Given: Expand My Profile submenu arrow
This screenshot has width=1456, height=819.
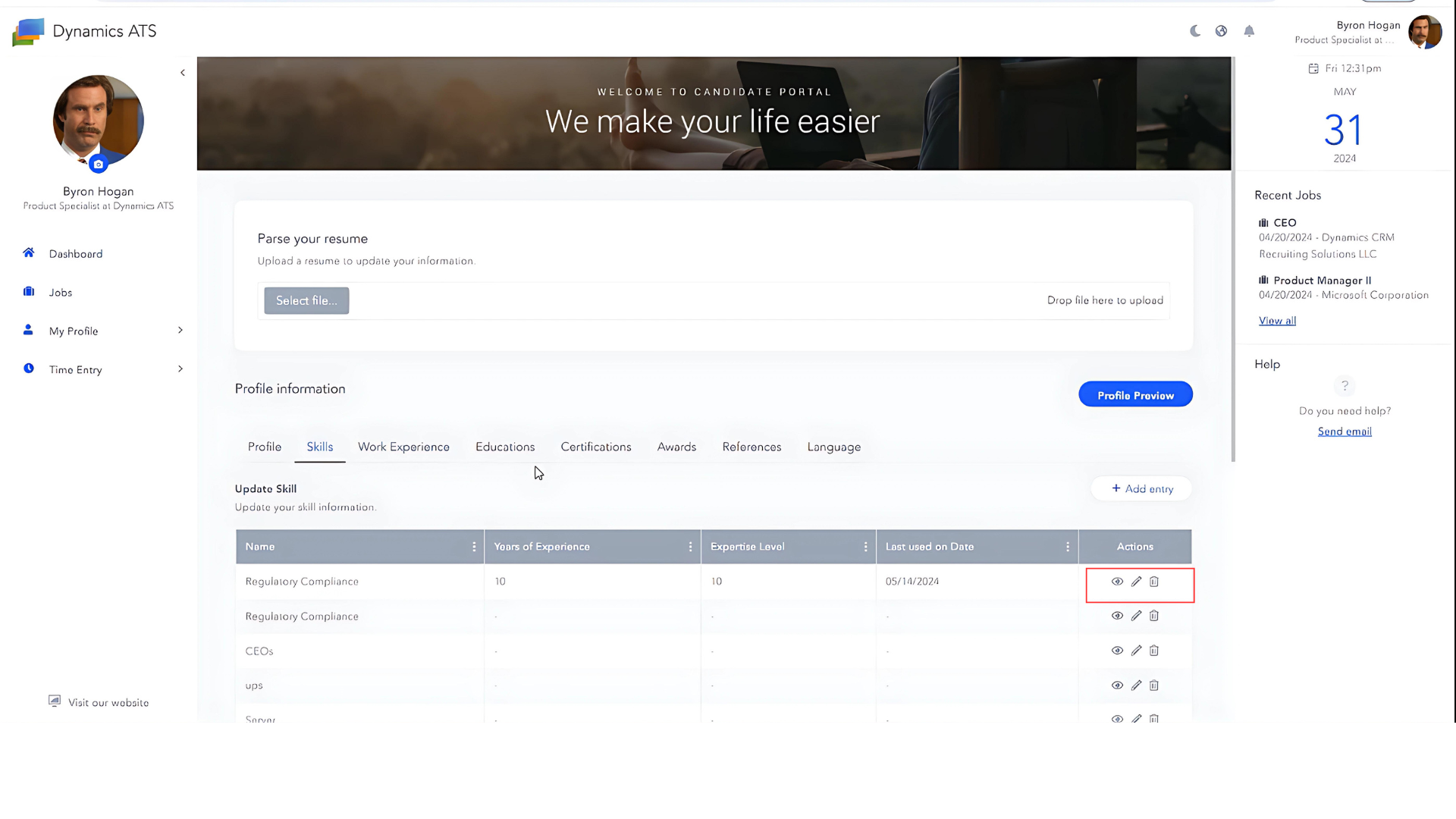Looking at the screenshot, I should point(180,330).
